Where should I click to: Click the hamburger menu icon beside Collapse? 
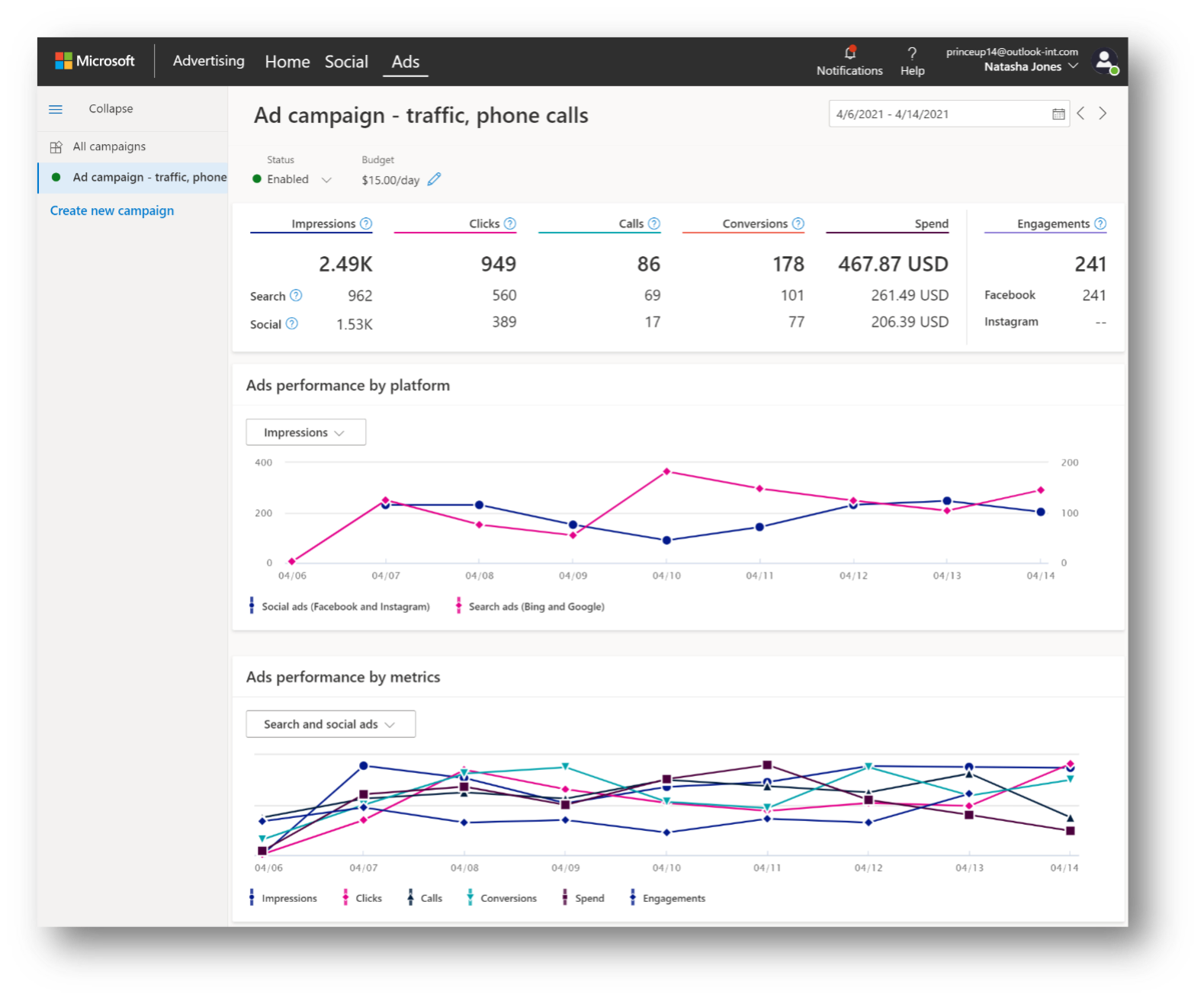56,109
